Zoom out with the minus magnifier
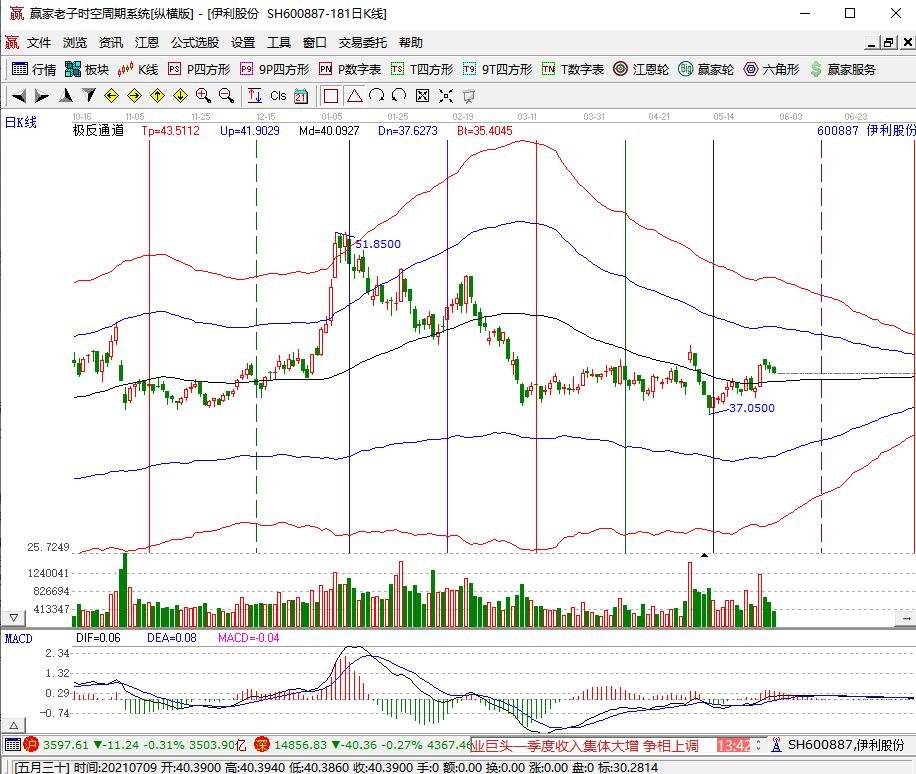Image resolution: width=916 pixels, height=774 pixels. (x=226, y=96)
